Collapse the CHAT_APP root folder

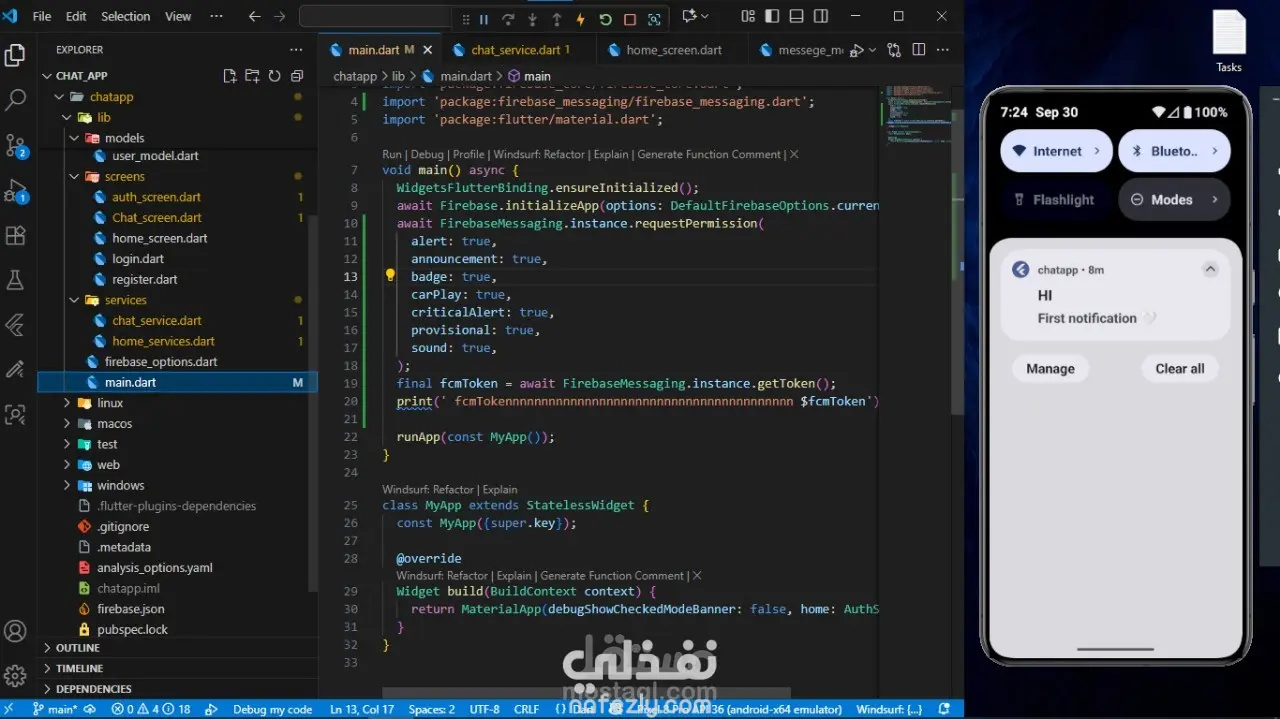click(47, 76)
